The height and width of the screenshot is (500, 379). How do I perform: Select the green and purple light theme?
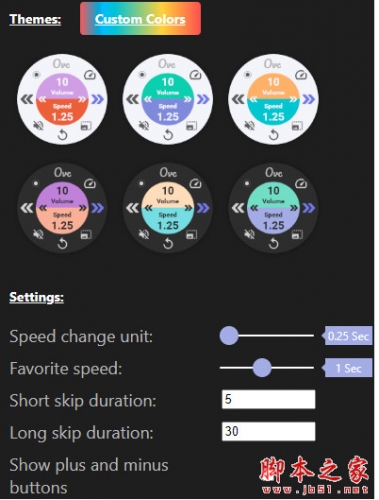[x=168, y=99]
